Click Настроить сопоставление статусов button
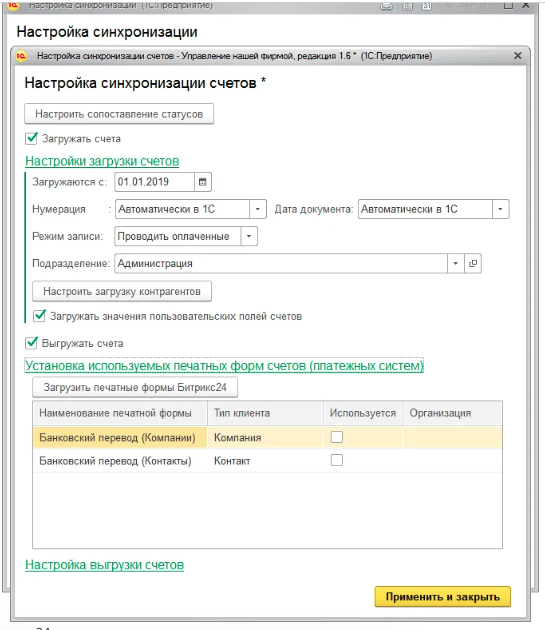The image size is (545, 630). [119, 114]
